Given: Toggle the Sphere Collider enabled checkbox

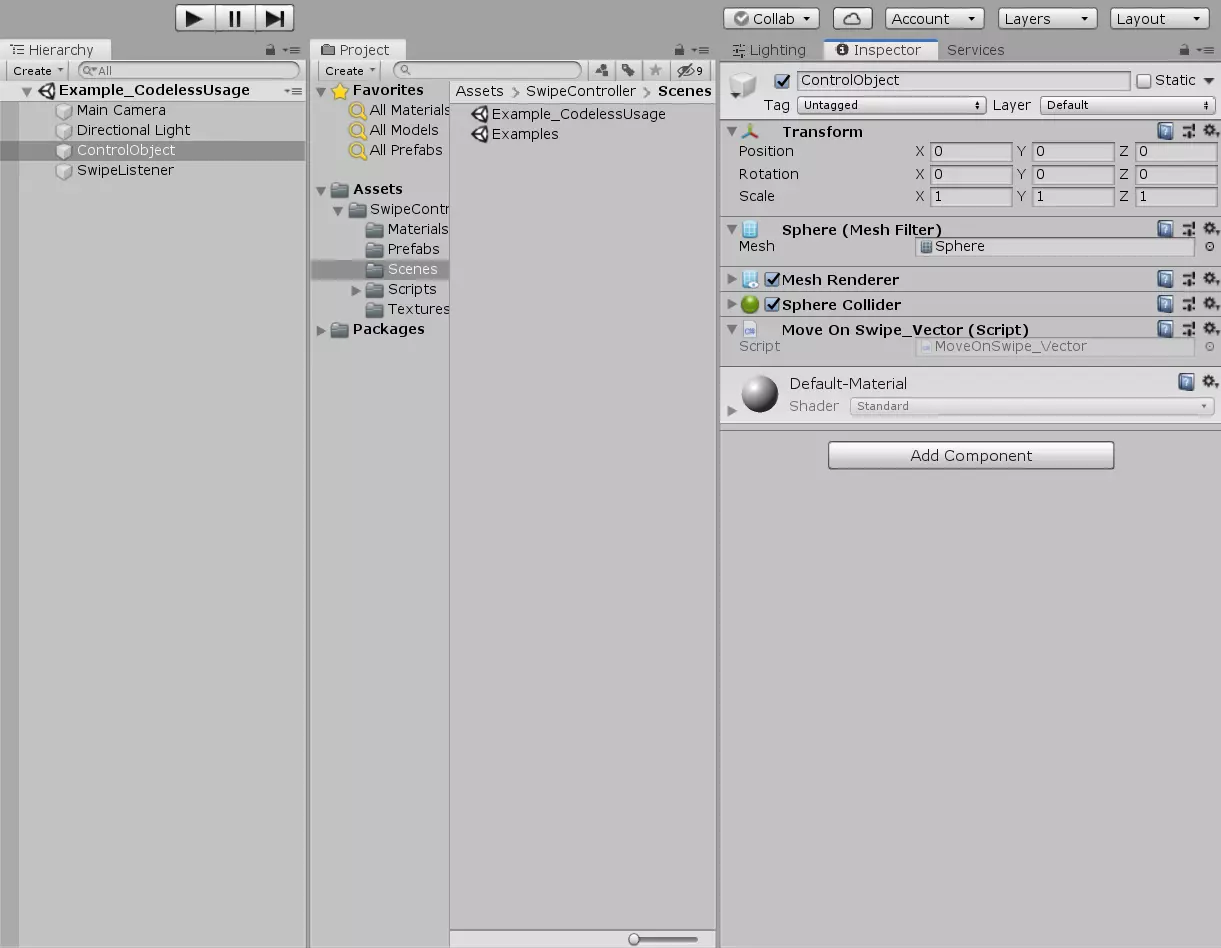Looking at the screenshot, I should point(772,305).
